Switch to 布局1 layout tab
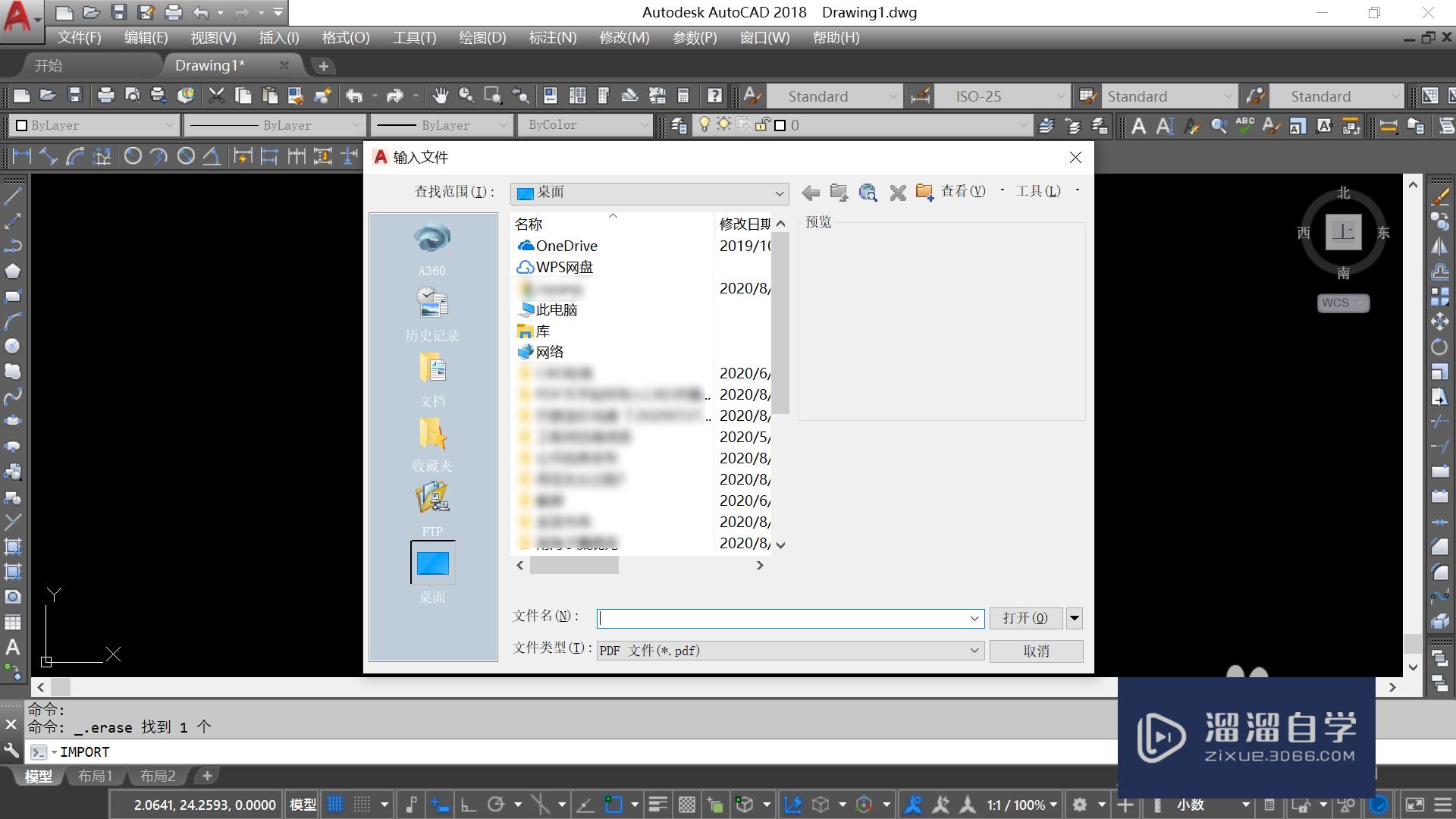Screen dimensions: 1456x819 (95, 776)
